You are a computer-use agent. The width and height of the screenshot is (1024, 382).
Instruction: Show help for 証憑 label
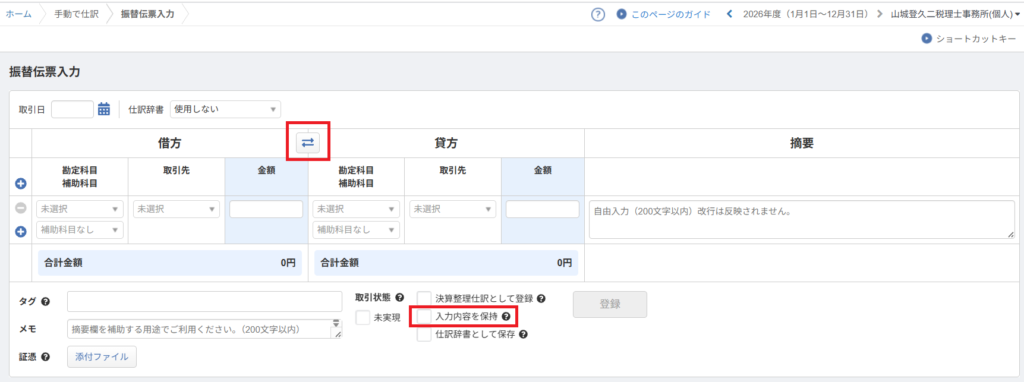pyautogui.click(x=45, y=357)
